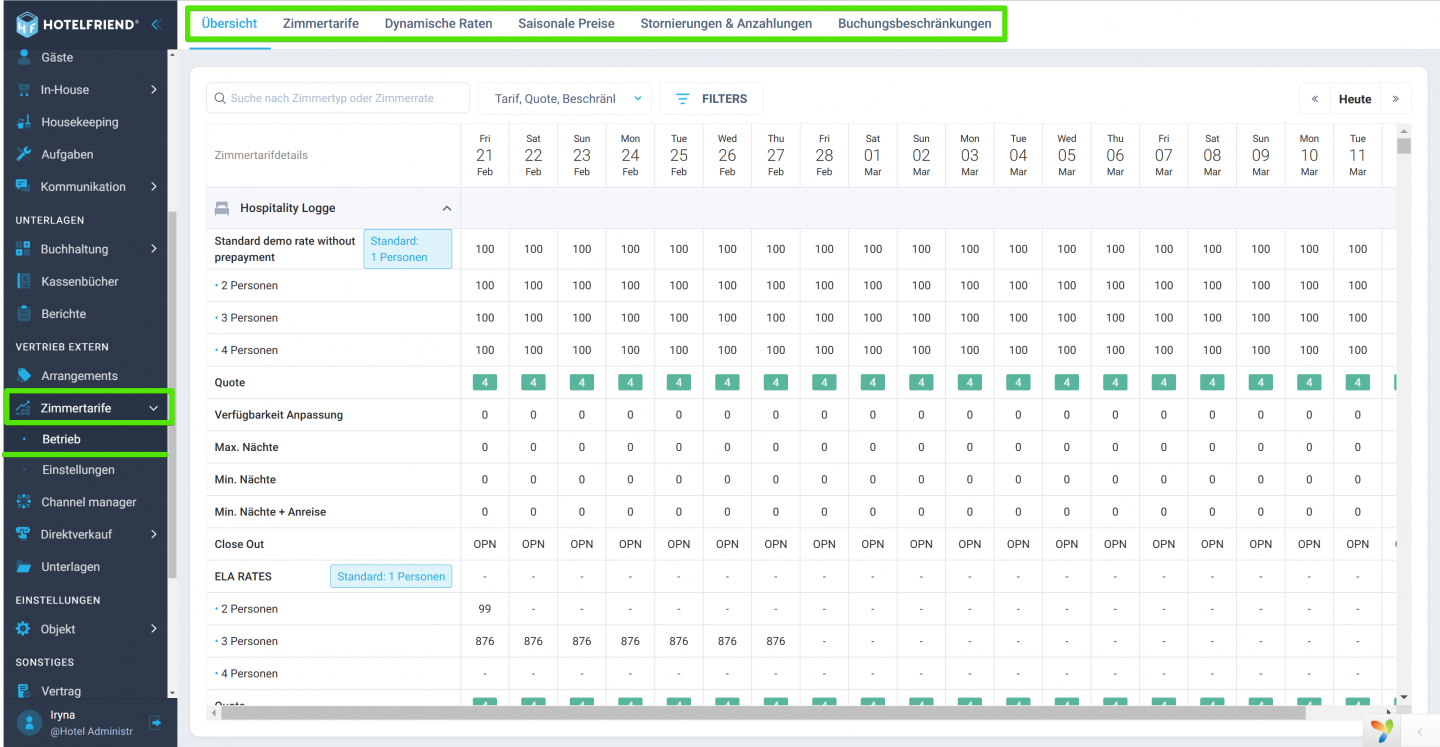Open Dynamische Raten tab
1440x747 pixels.
point(438,23)
